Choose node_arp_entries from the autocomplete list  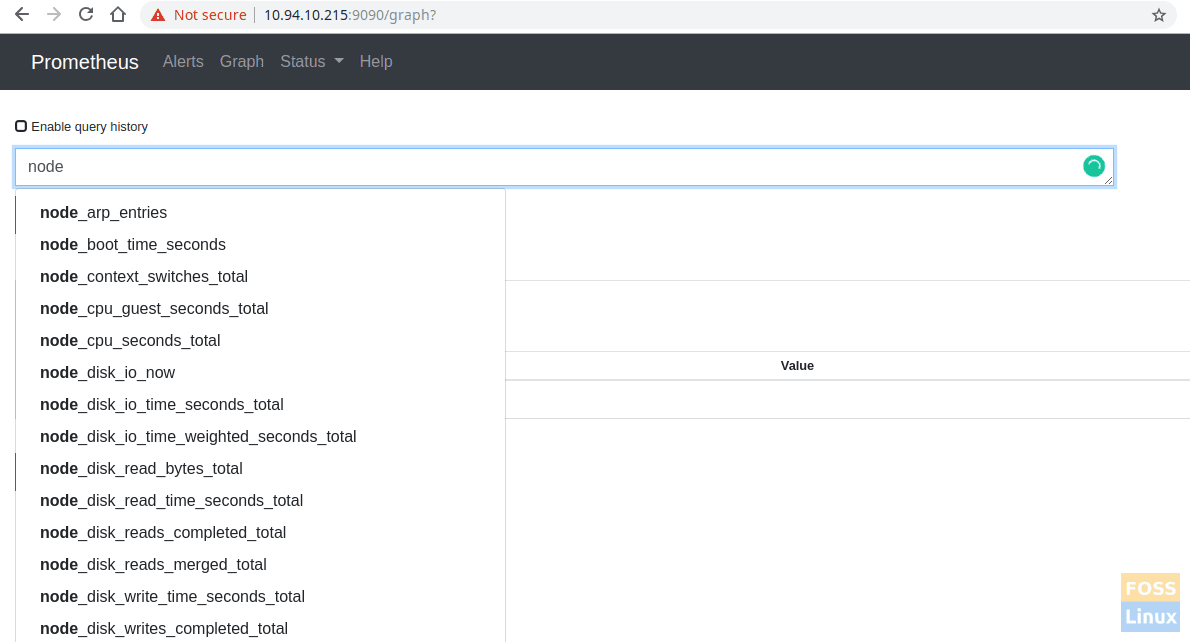click(x=102, y=212)
